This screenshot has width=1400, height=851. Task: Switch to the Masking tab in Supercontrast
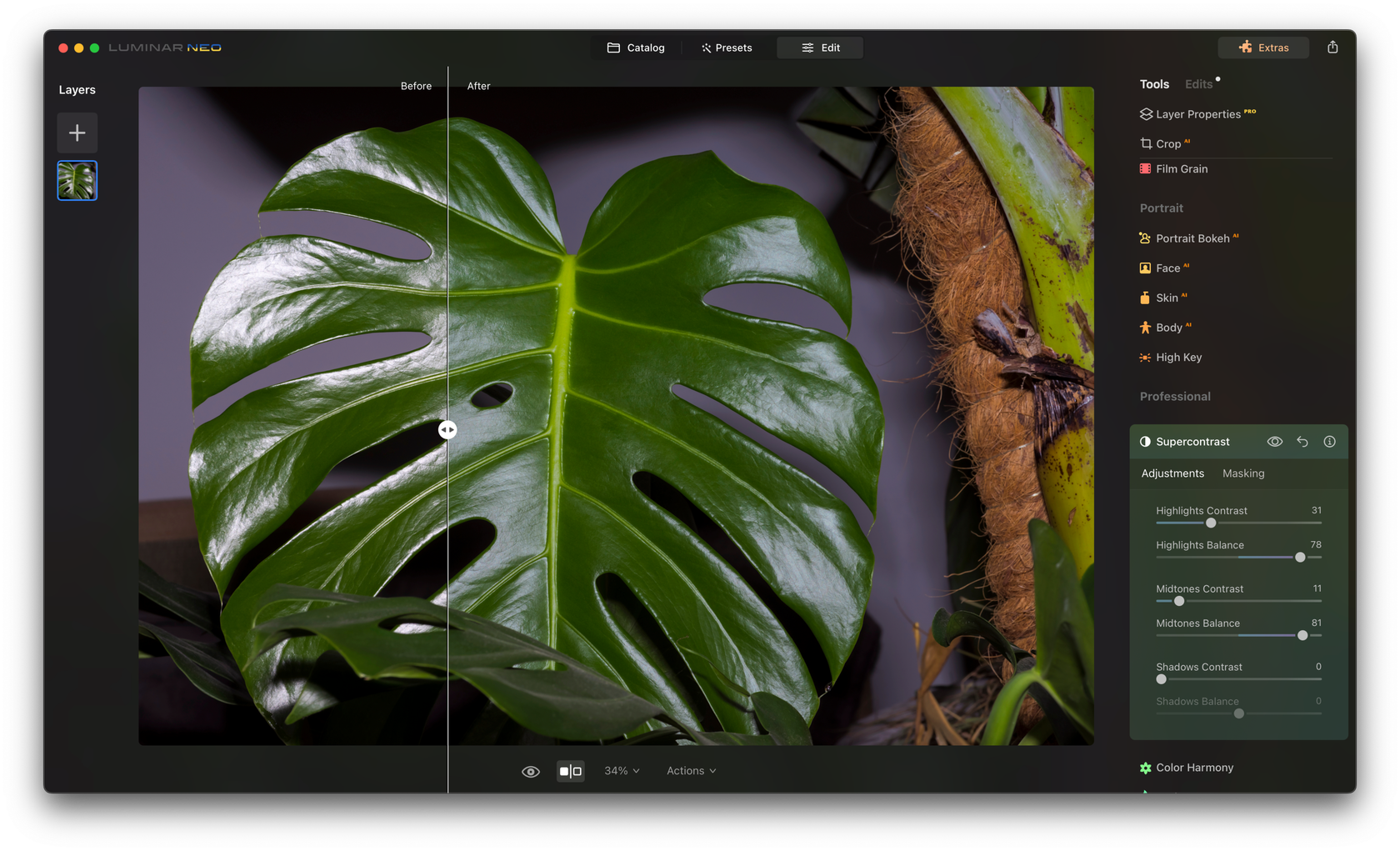coord(1242,473)
